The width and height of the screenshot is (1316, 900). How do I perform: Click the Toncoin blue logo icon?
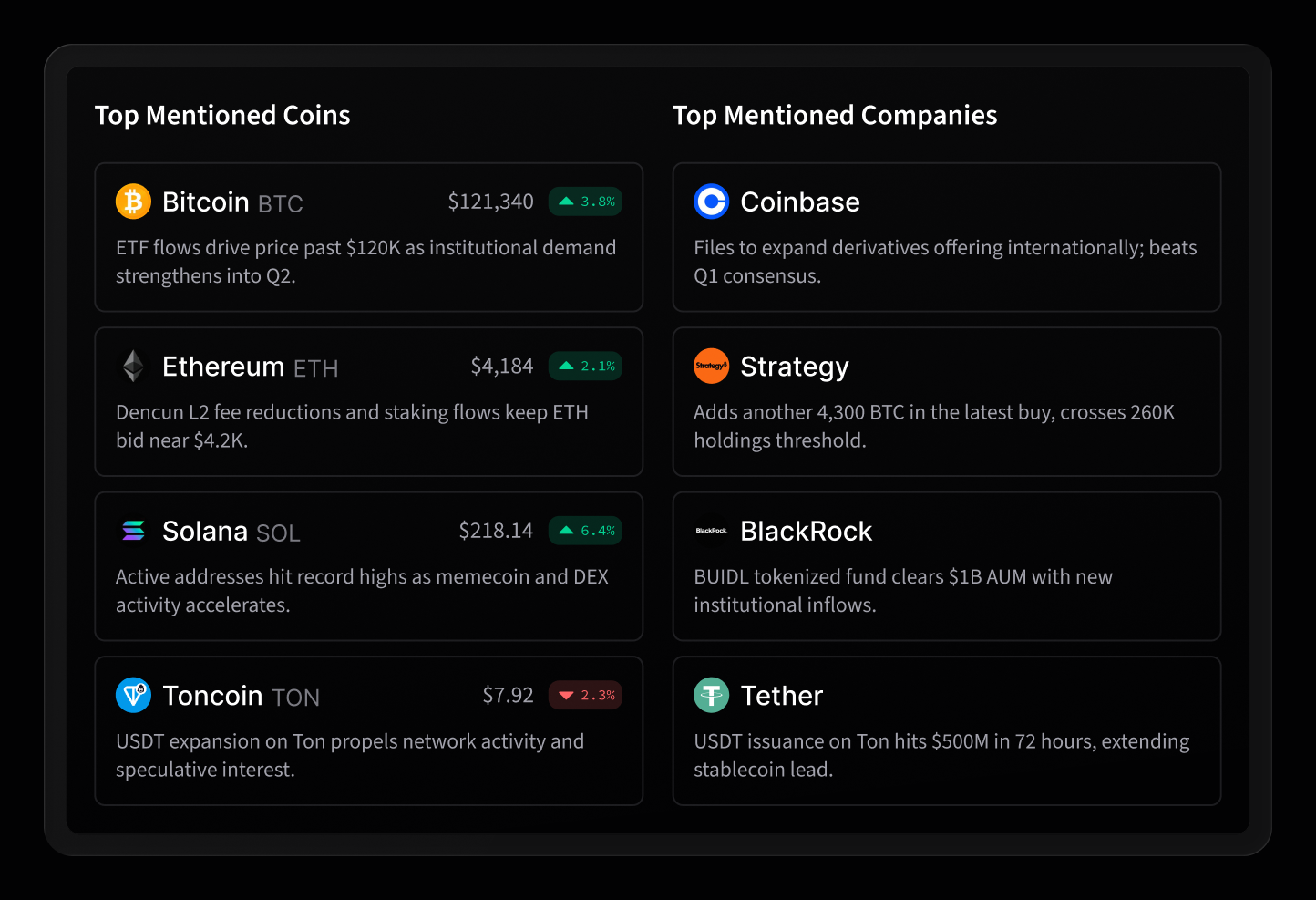(x=133, y=695)
